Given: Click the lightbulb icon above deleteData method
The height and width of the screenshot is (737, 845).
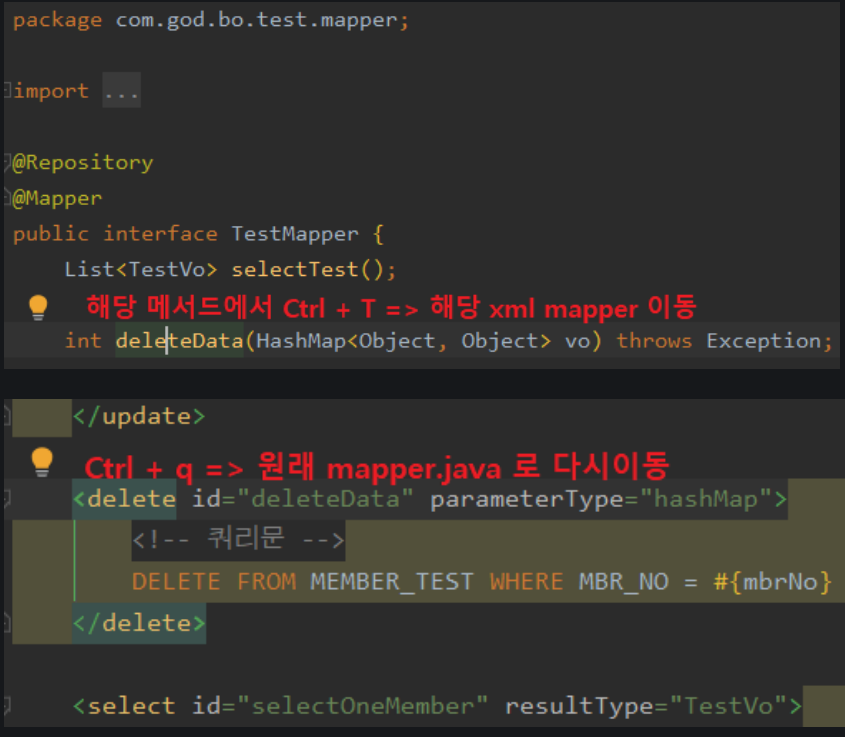Looking at the screenshot, I should (x=38, y=308).
